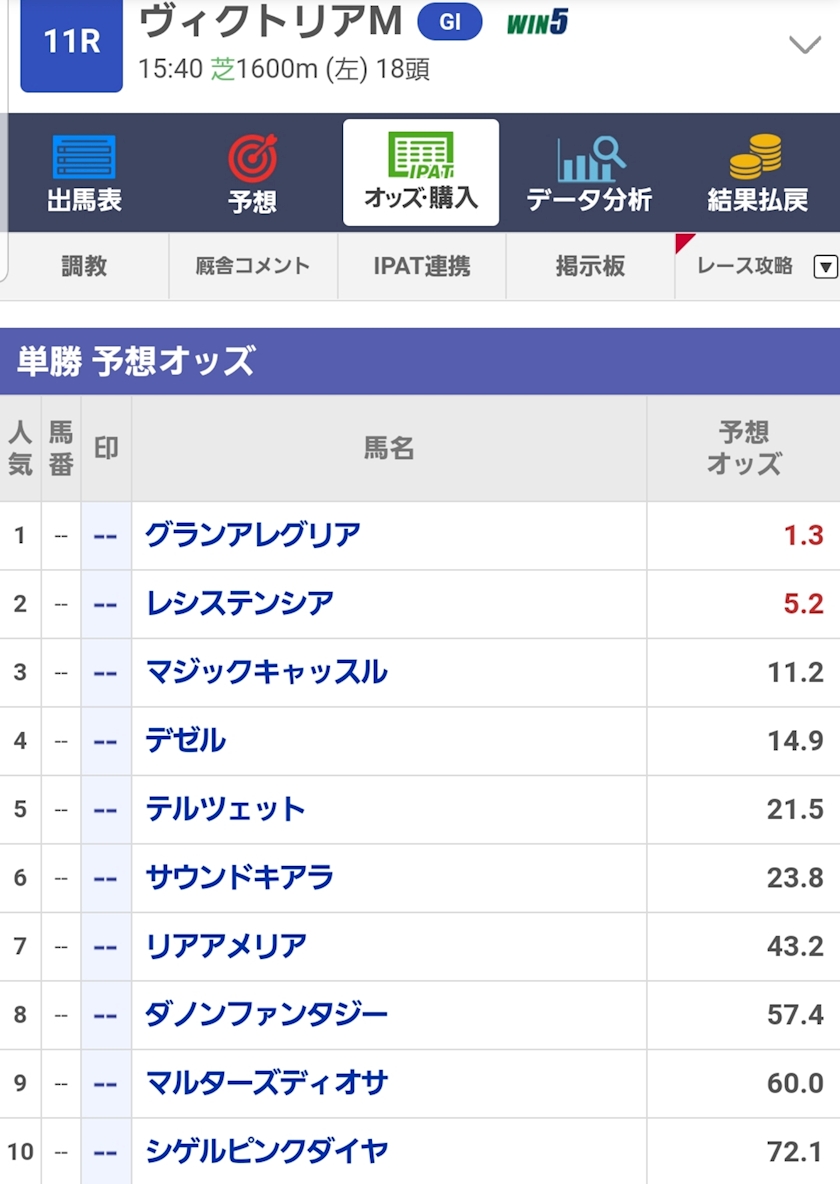The height and width of the screenshot is (1184, 840).
Task: Open the 掲示板 tab
Action: pos(590,266)
